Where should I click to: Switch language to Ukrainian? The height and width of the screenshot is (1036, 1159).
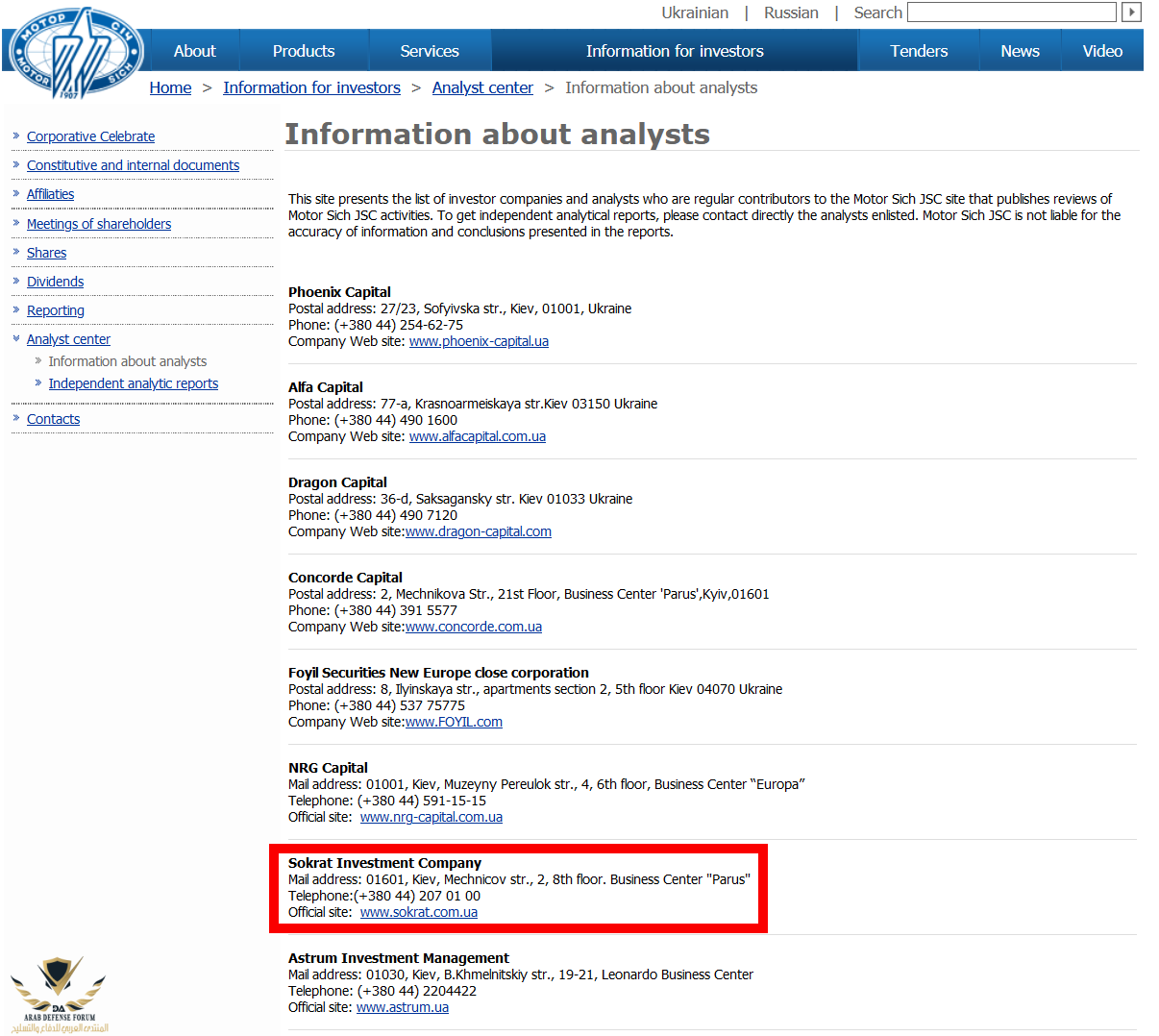click(x=695, y=12)
